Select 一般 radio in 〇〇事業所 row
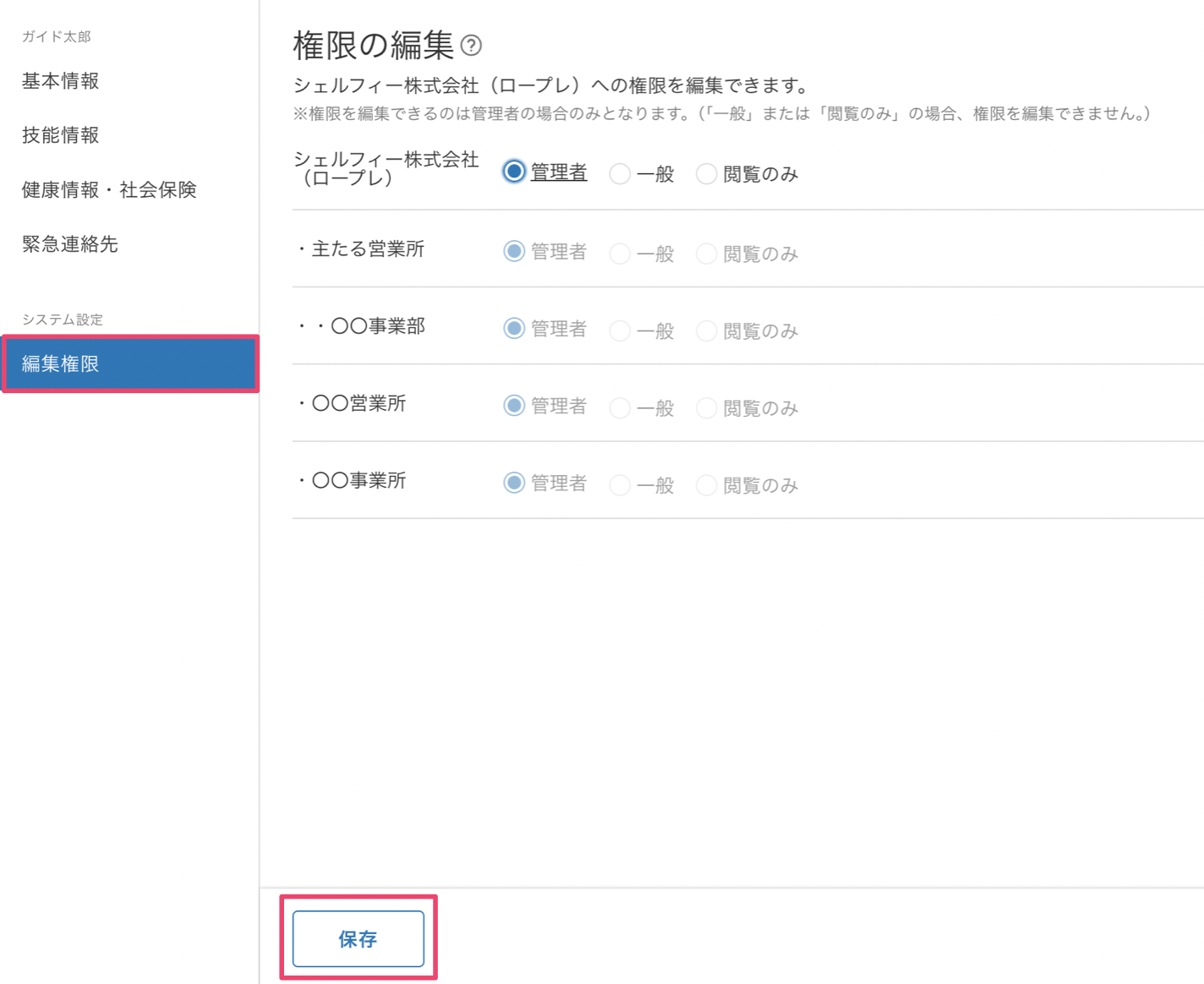 click(620, 484)
